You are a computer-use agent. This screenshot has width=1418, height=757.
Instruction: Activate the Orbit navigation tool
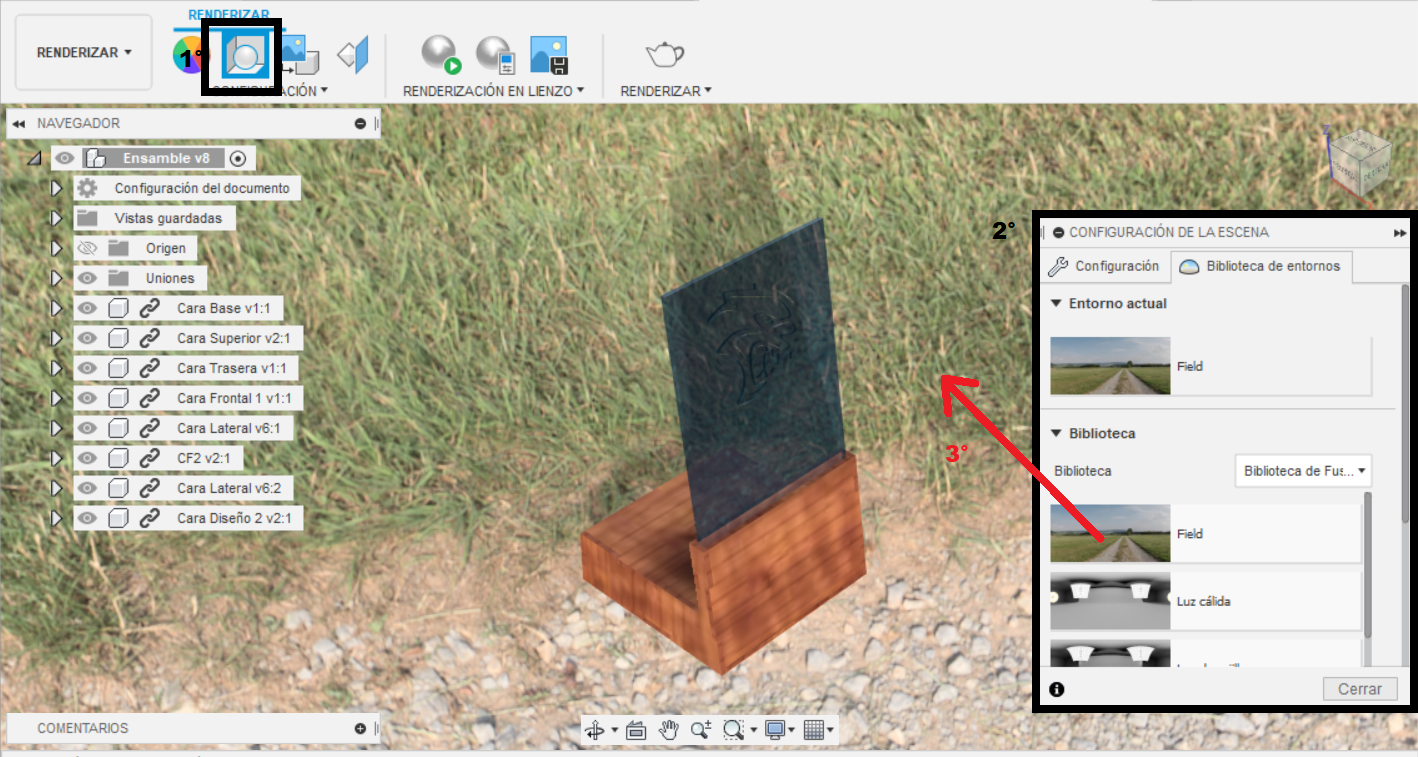click(594, 730)
